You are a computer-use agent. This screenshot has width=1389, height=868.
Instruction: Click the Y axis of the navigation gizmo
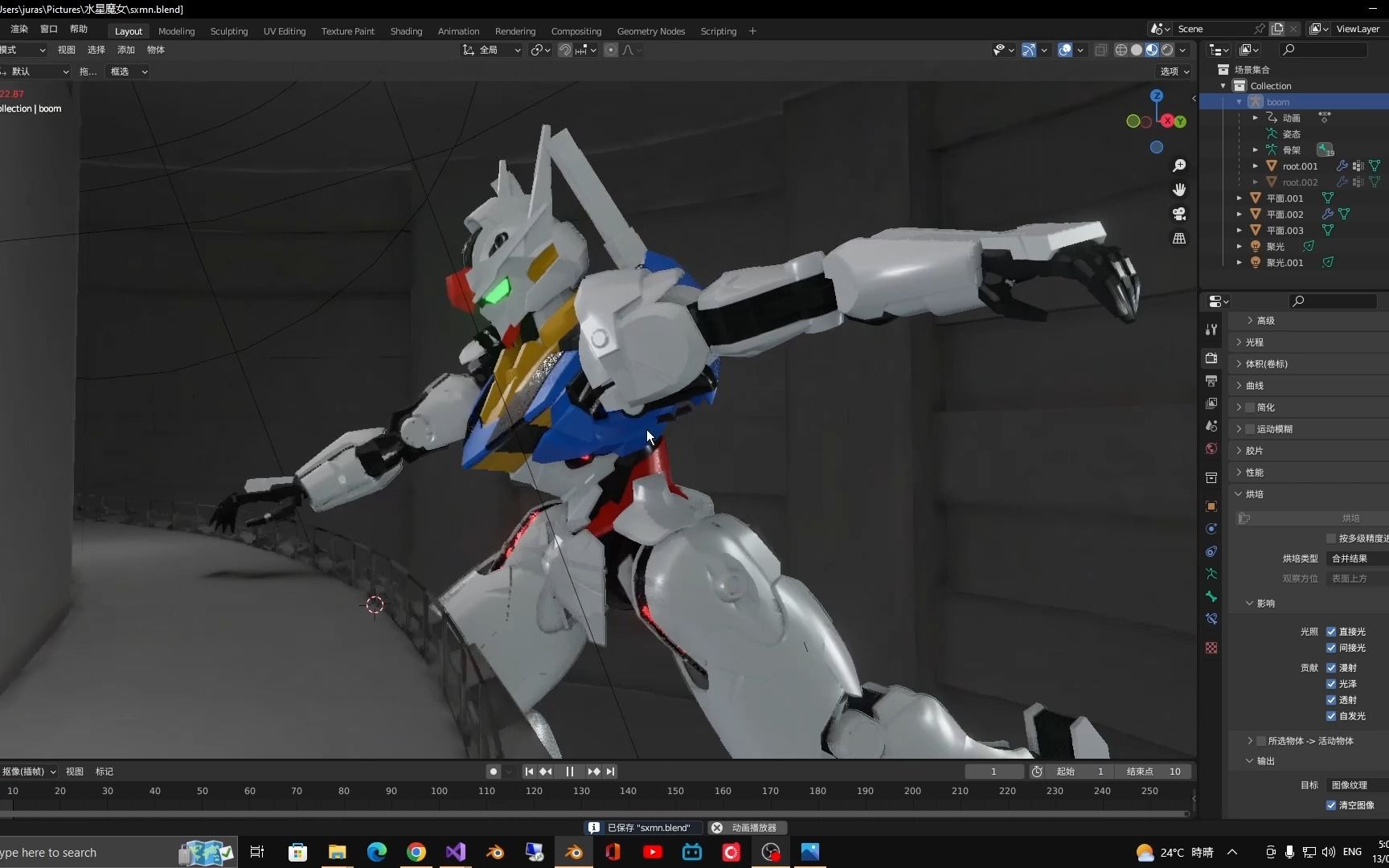pyautogui.click(x=1180, y=121)
